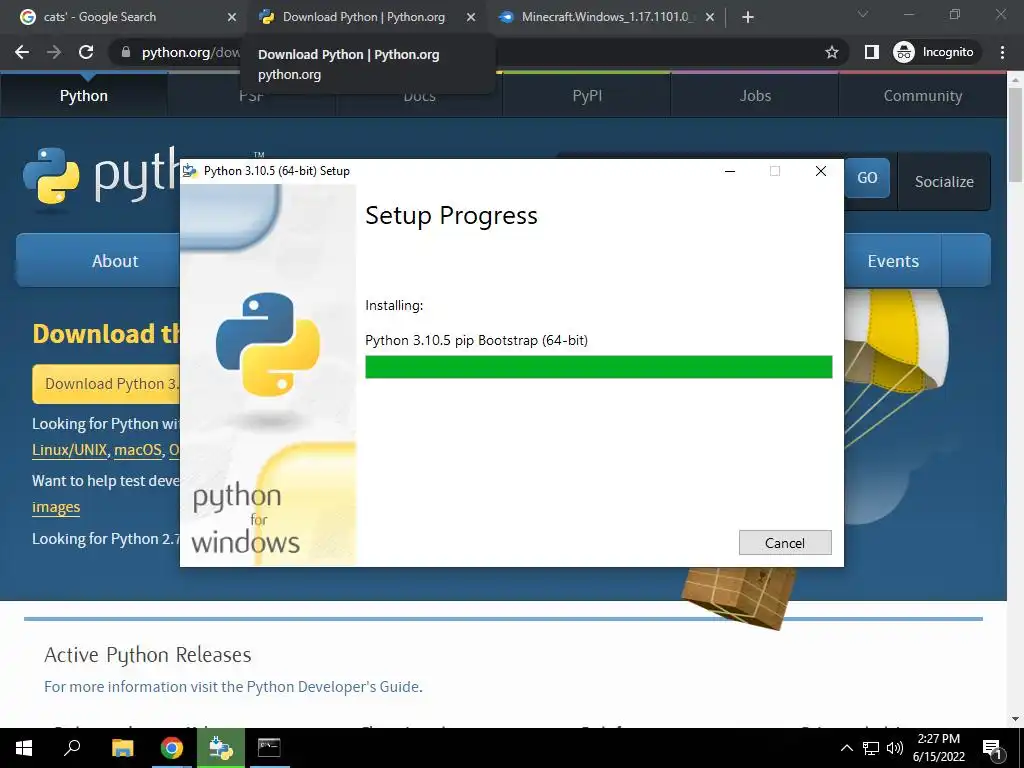Viewport: 1024px width, 768px height.
Task: Open the Socialize menu
Action: pyautogui.click(x=944, y=182)
